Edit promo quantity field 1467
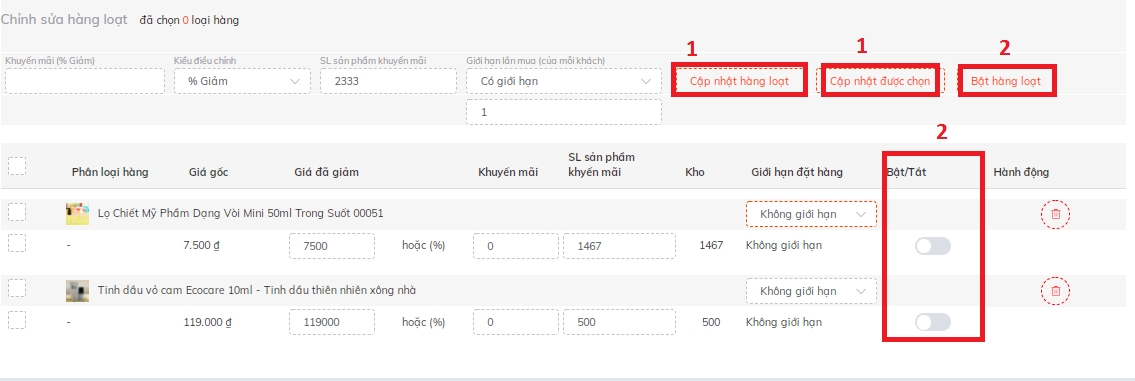 (x=620, y=246)
